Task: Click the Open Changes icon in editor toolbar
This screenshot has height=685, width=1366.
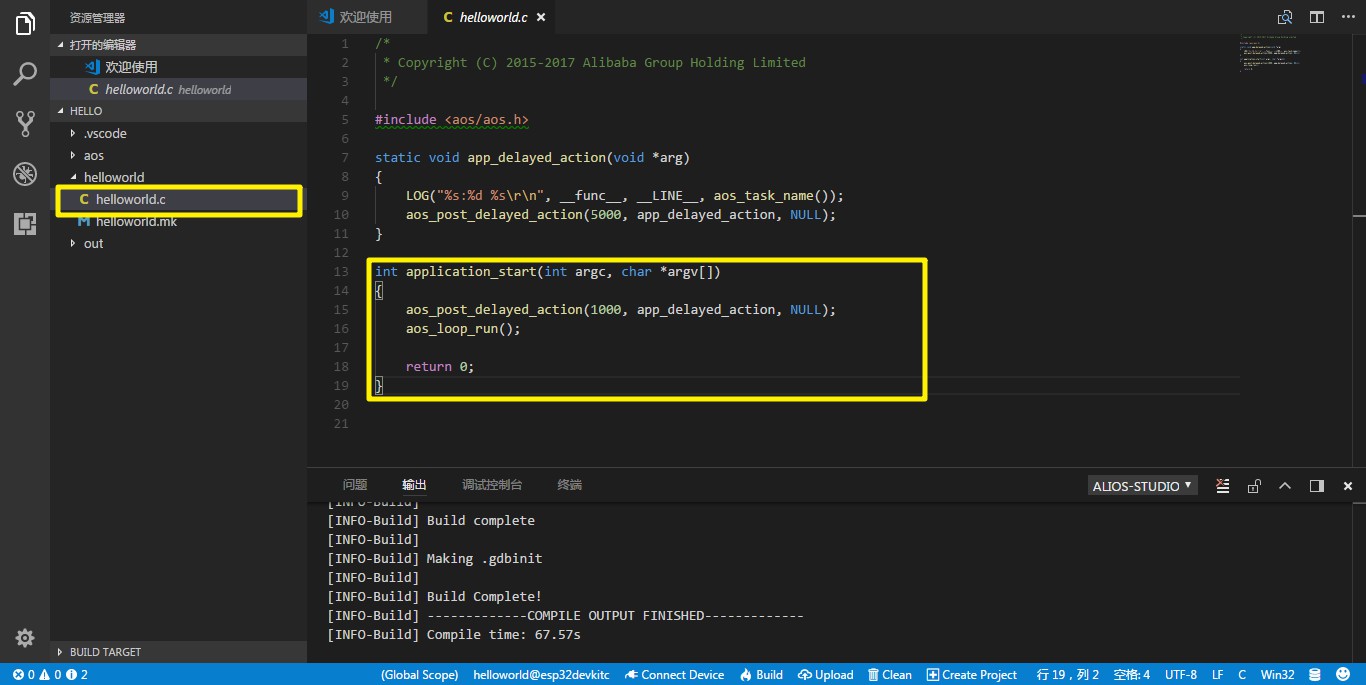Action: coord(1285,17)
